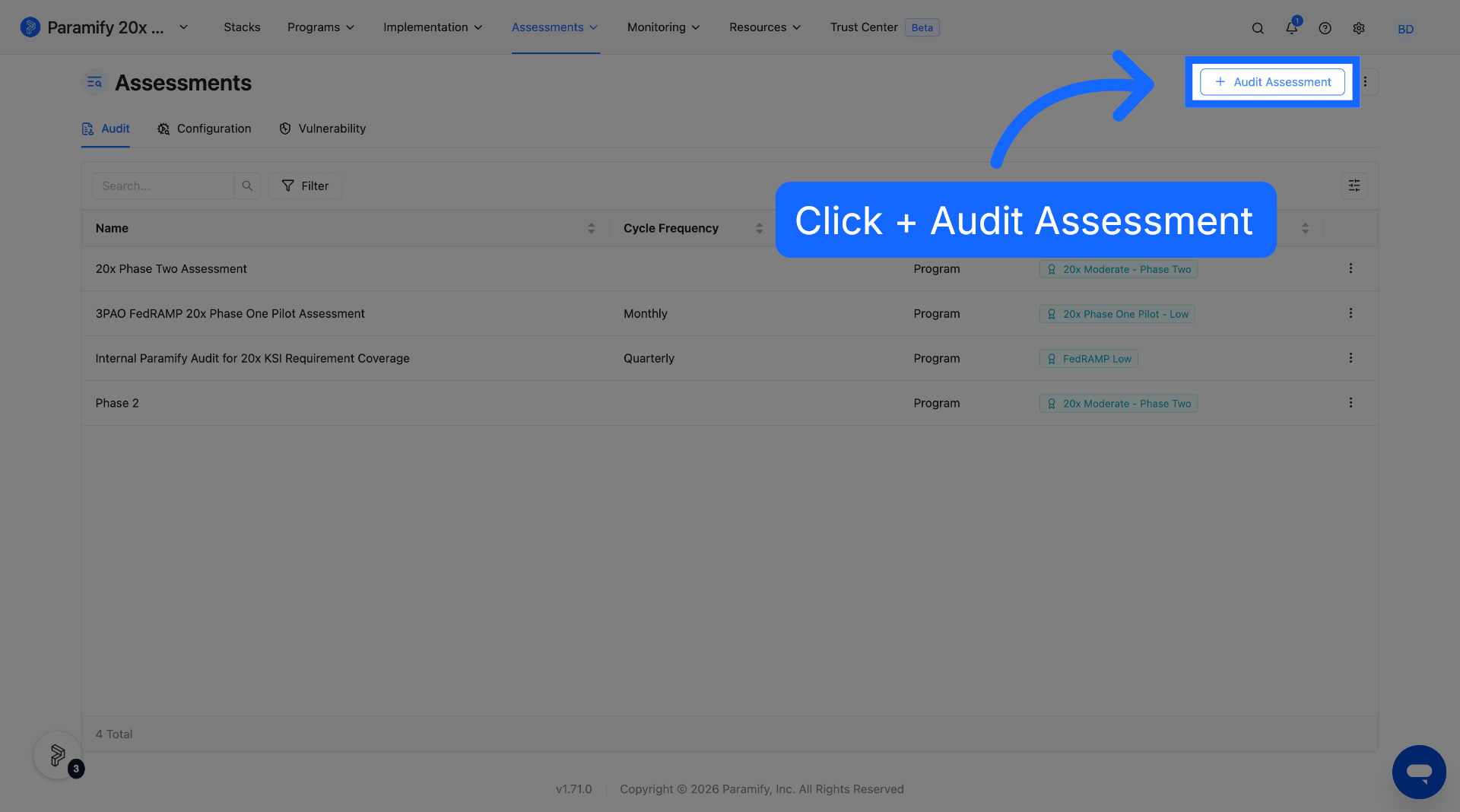Sort by Cycle Frequency column arrows
This screenshot has height=812, width=1460.
tap(760, 228)
